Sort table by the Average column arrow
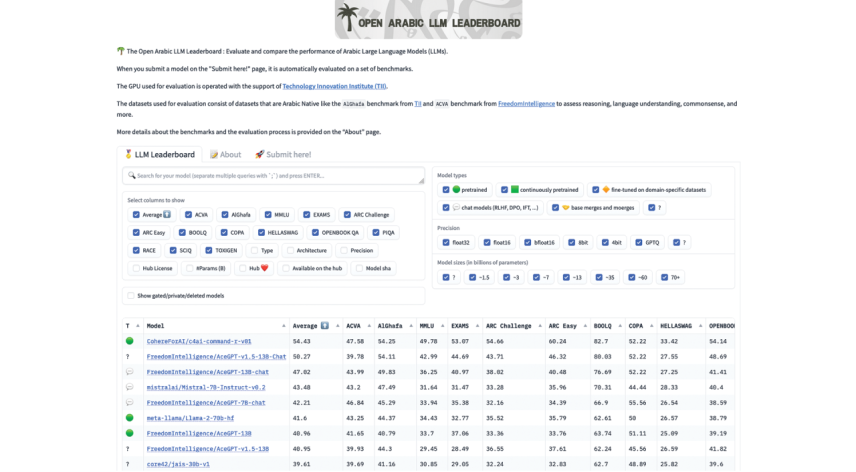This screenshot has width=856, height=472. coord(337,326)
